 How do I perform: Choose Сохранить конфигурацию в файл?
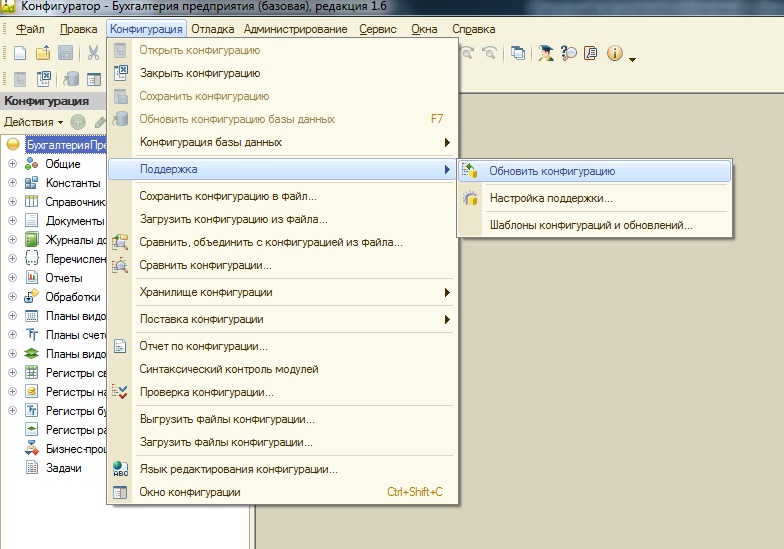click(x=282, y=196)
